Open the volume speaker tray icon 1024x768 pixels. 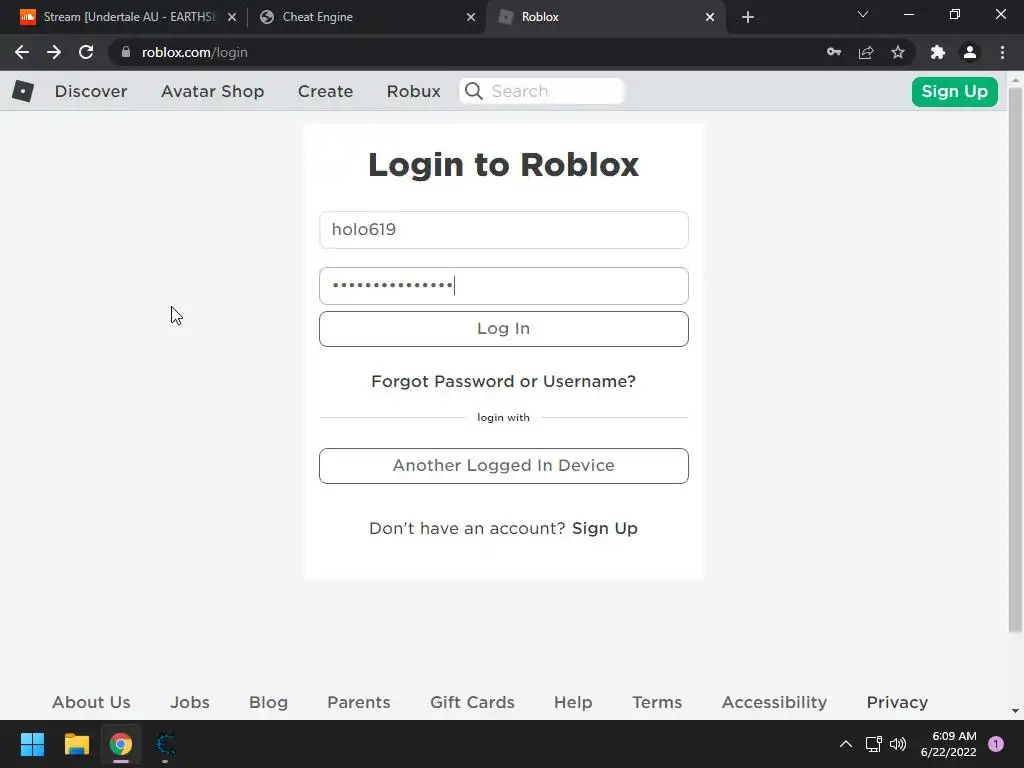pyautogui.click(x=899, y=744)
